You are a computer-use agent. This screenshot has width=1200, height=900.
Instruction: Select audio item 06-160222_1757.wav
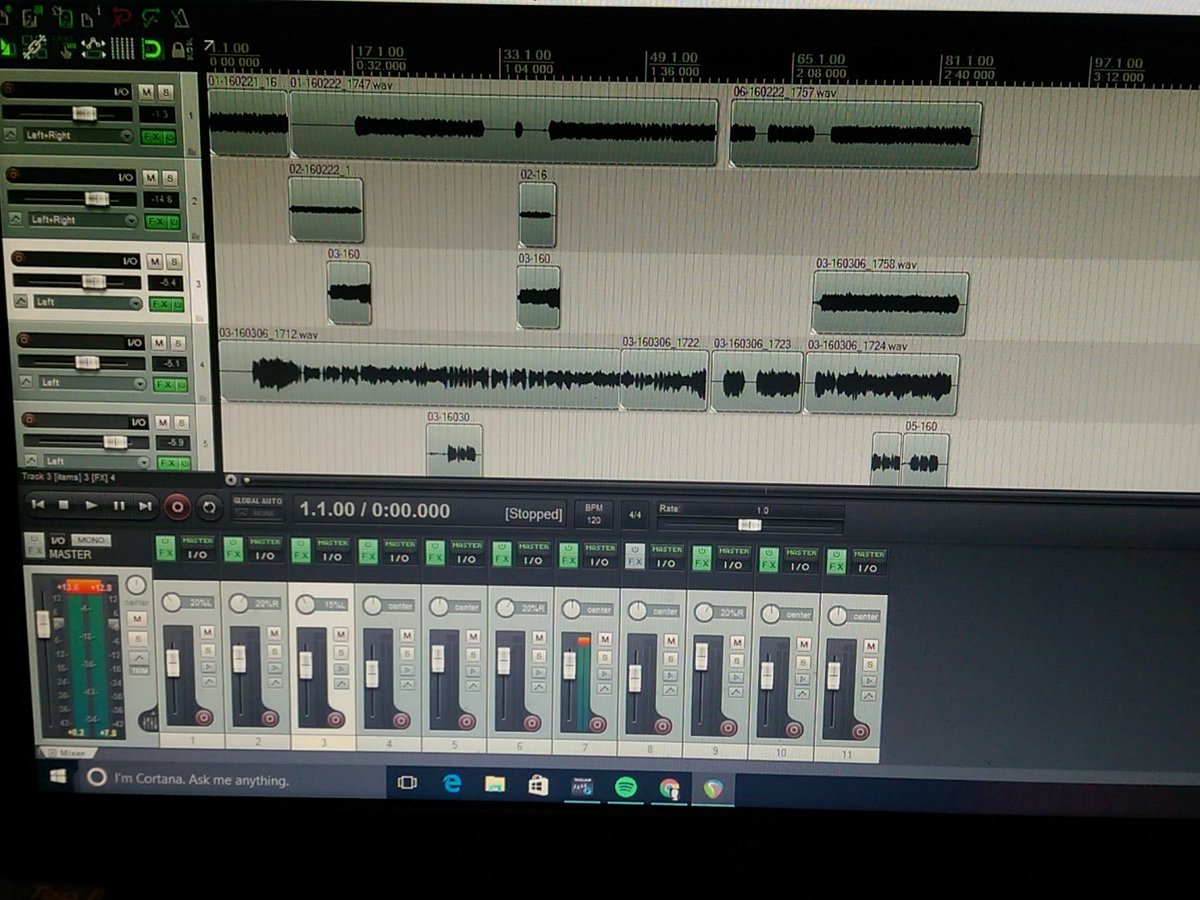(x=855, y=134)
